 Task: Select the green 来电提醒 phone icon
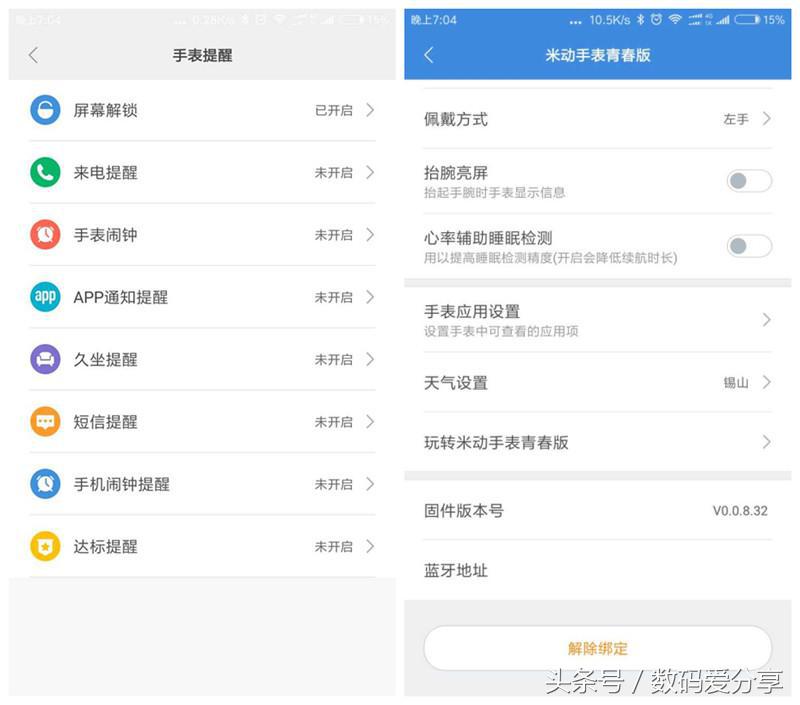[x=44, y=173]
